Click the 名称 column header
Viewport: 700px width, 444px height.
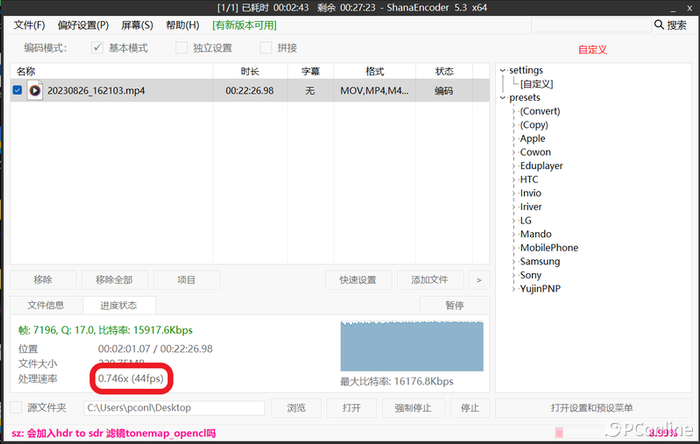[x=112, y=71]
